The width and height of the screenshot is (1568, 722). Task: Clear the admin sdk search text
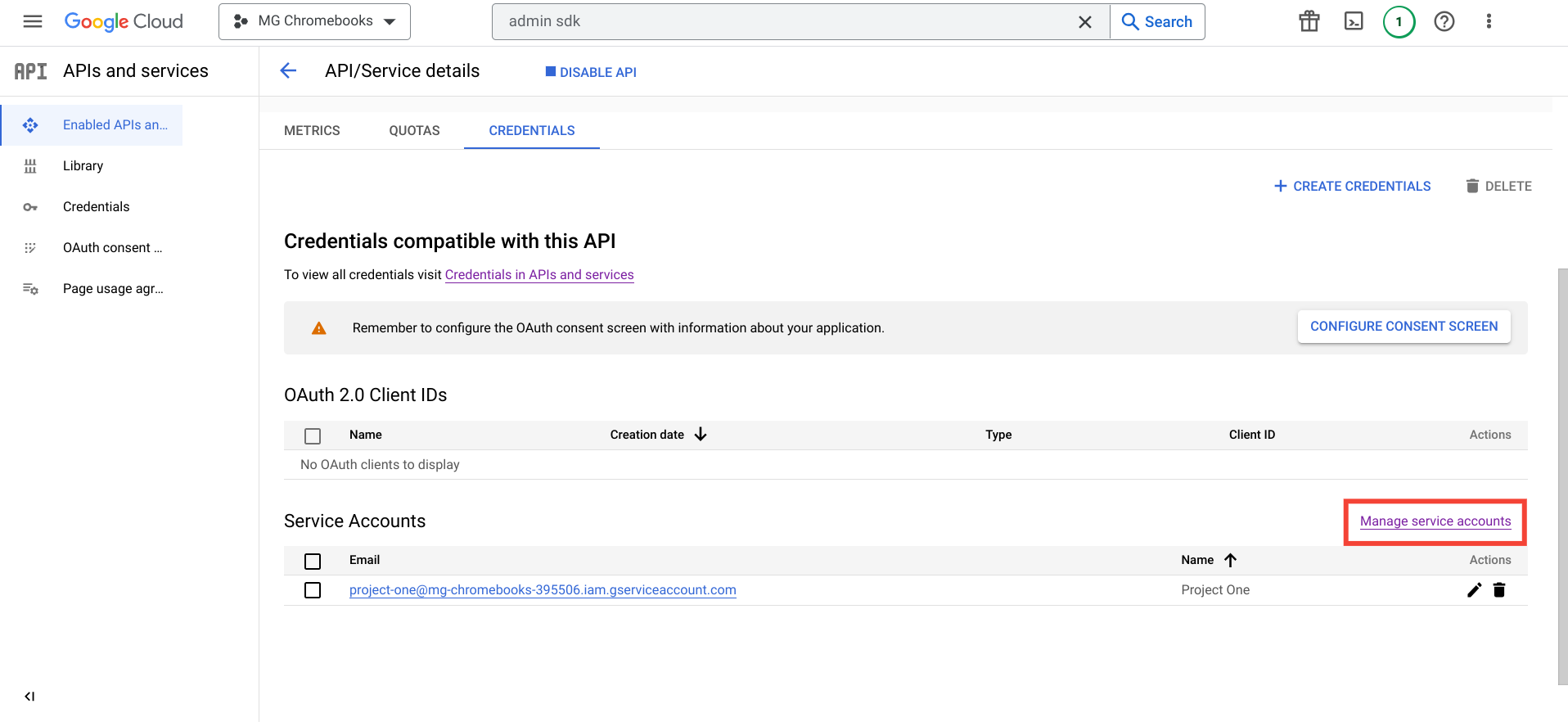(1085, 22)
